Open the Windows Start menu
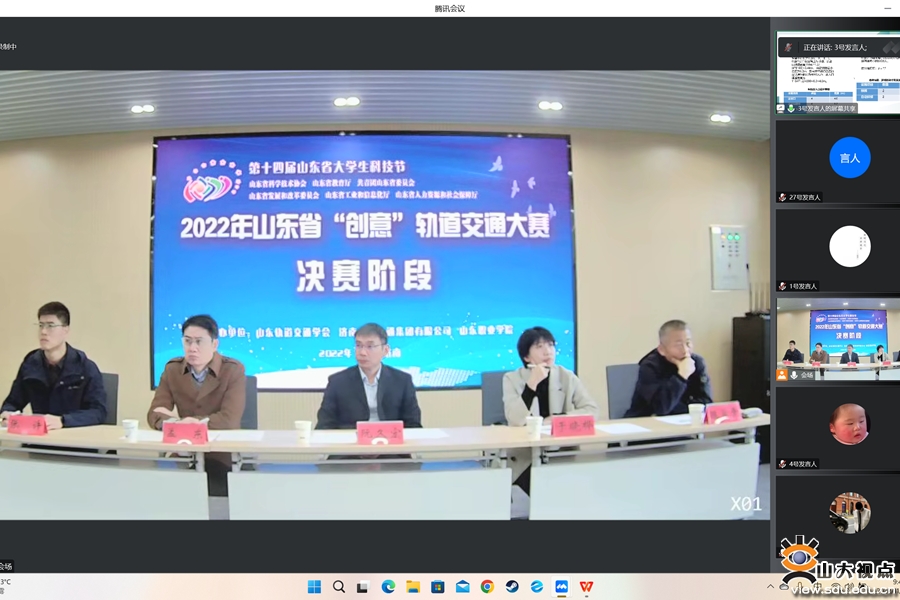900x600 pixels. point(314,587)
